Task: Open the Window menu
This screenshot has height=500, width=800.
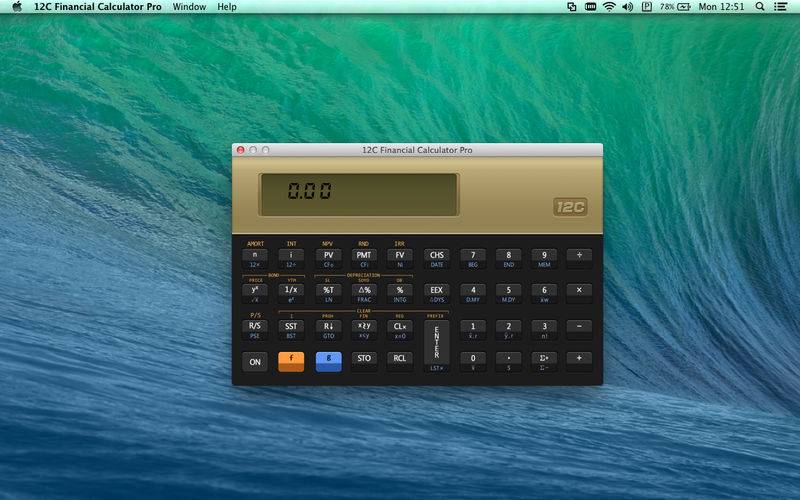Action: 189,7
